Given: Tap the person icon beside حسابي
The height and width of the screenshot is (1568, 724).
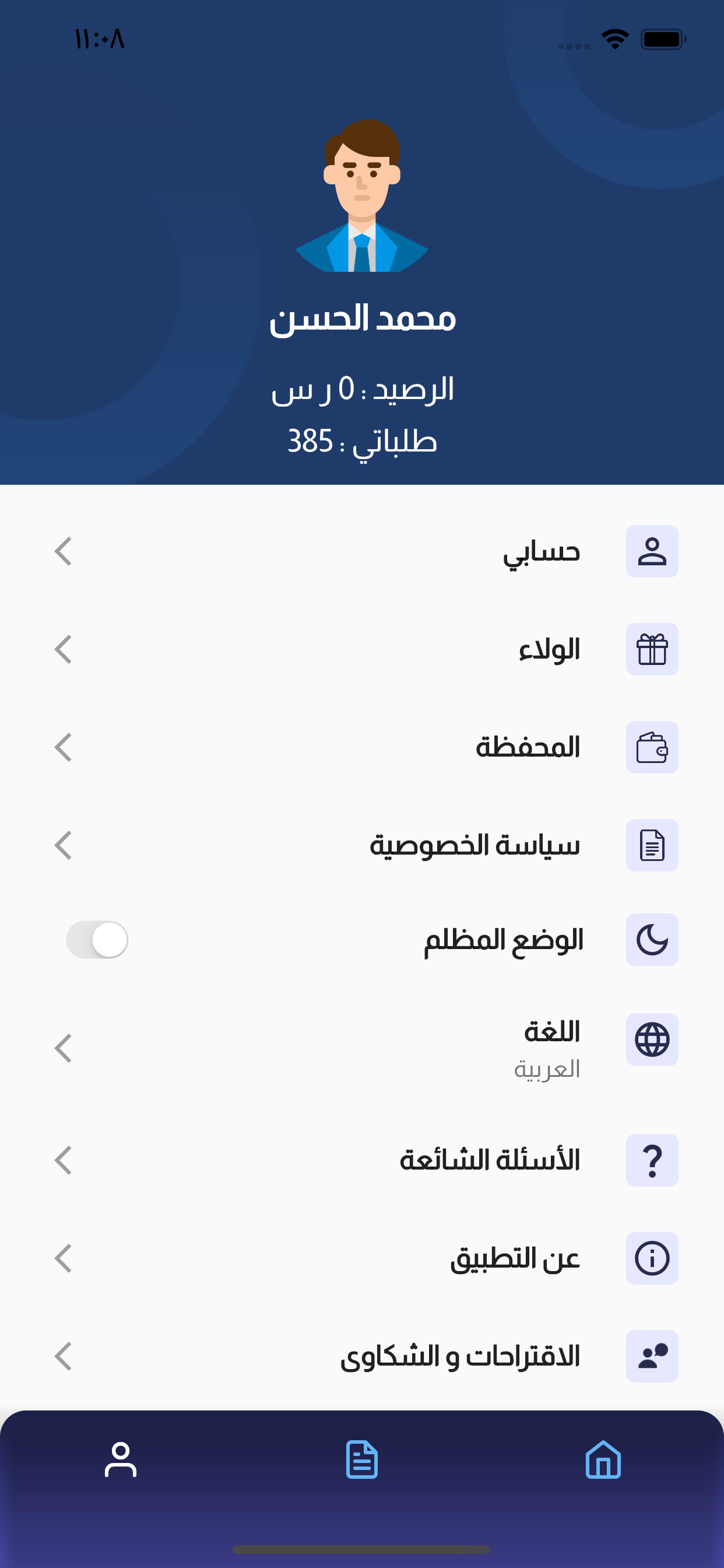Looking at the screenshot, I should pyautogui.click(x=652, y=551).
